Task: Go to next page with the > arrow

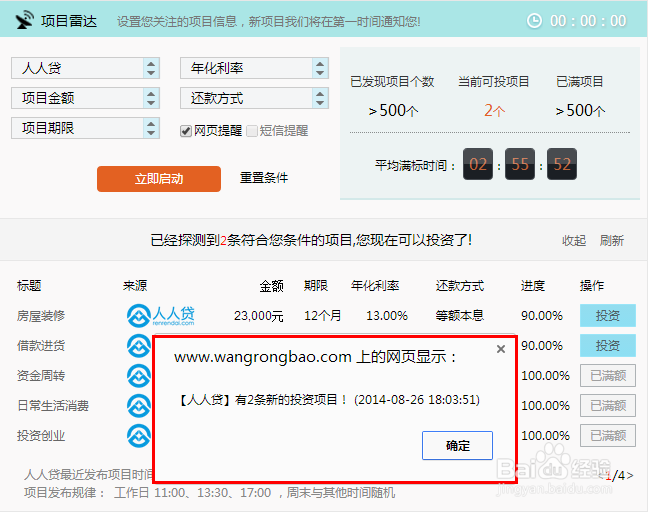Action: coord(630,476)
